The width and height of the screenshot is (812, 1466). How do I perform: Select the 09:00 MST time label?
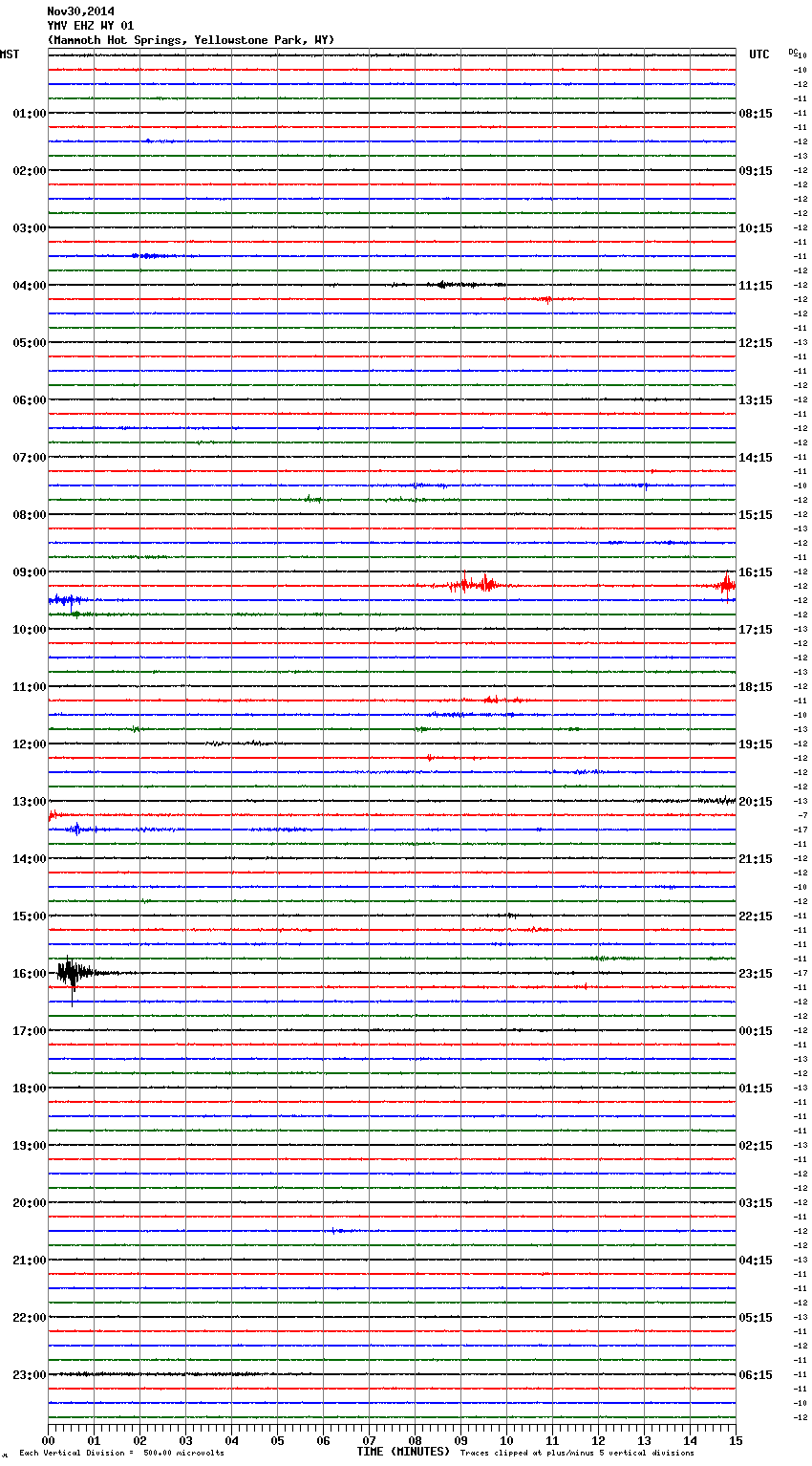30,572
